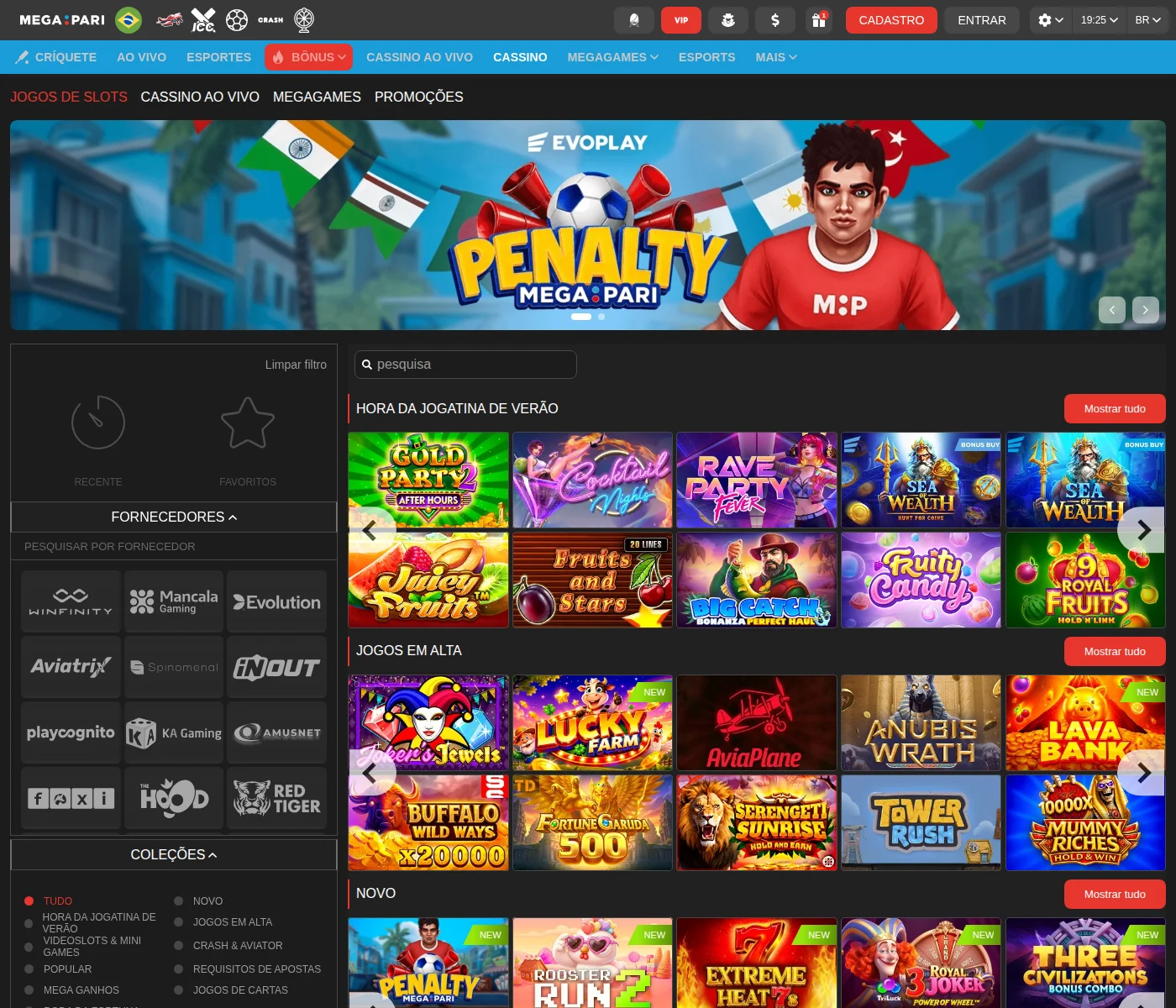Click Mostrar tudo for Jogos em Alta
The height and width of the screenshot is (1008, 1176).
pyautogui.click(x=1115, y=652)
